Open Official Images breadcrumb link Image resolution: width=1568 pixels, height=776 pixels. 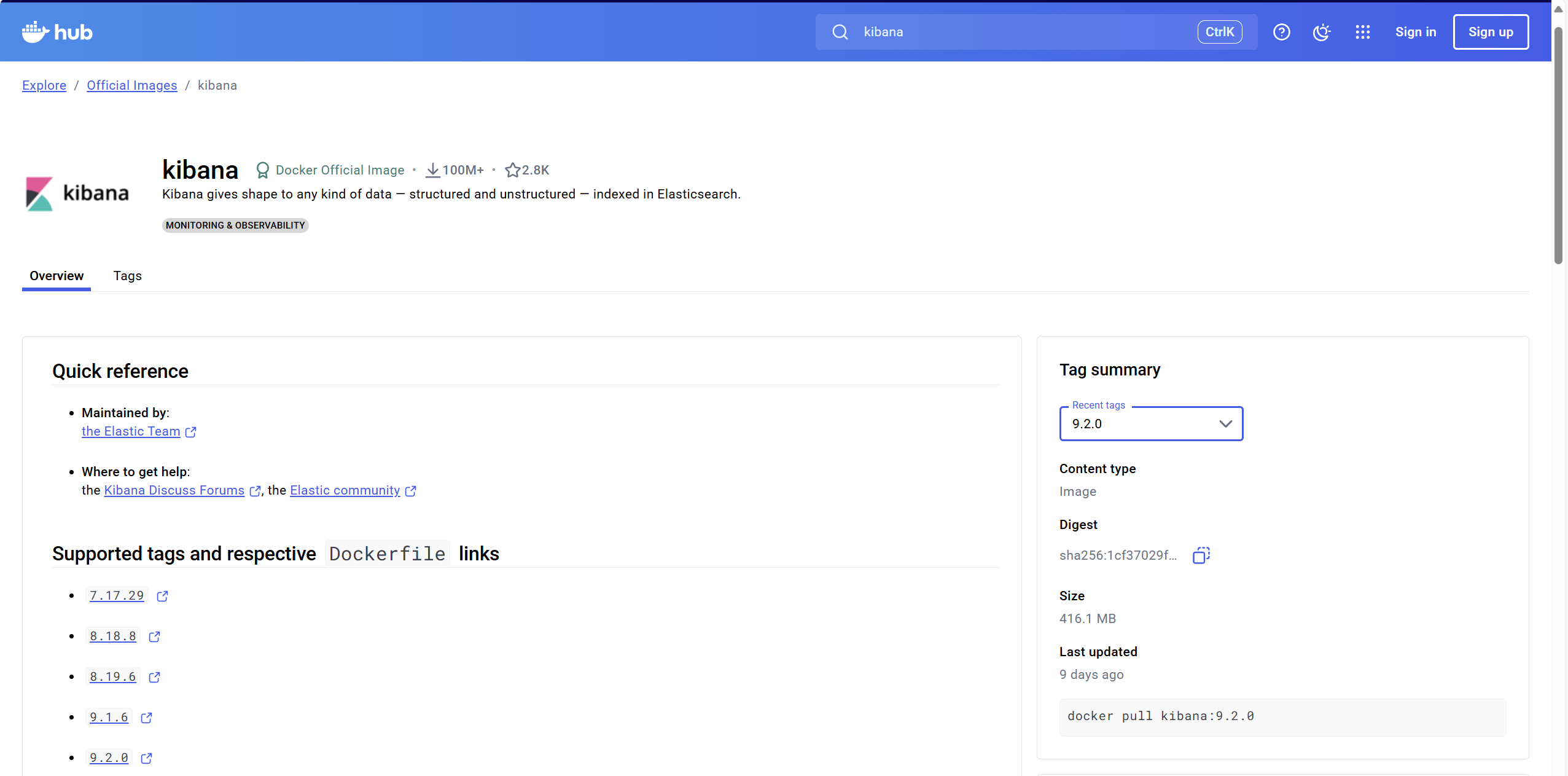(131, 85)
